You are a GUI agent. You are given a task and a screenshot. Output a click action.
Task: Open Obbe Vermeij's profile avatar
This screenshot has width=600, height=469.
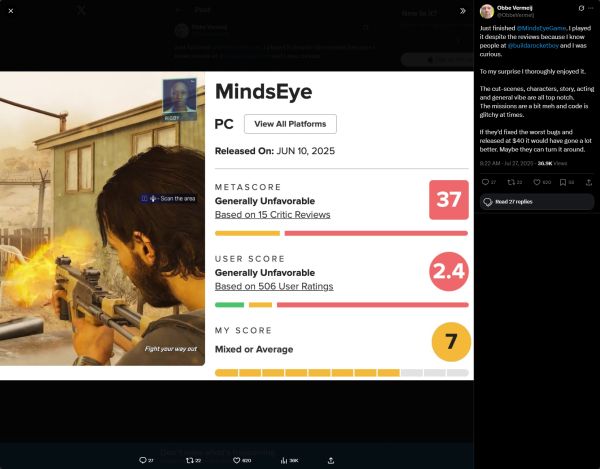coord(487,11)
